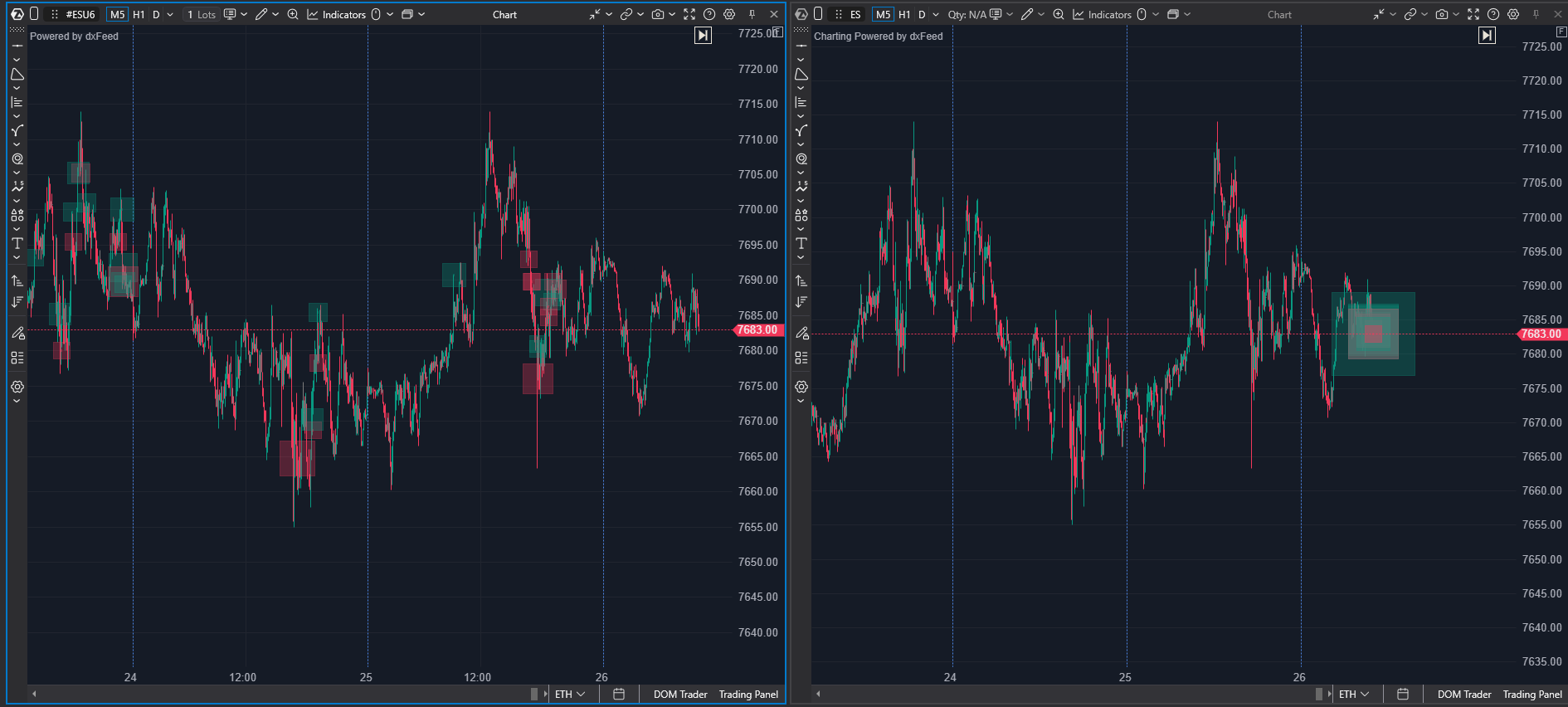Viewport: 1568px width, 707px height.
Task: Open DOM Trader from ES chart
Action: 1464,694
